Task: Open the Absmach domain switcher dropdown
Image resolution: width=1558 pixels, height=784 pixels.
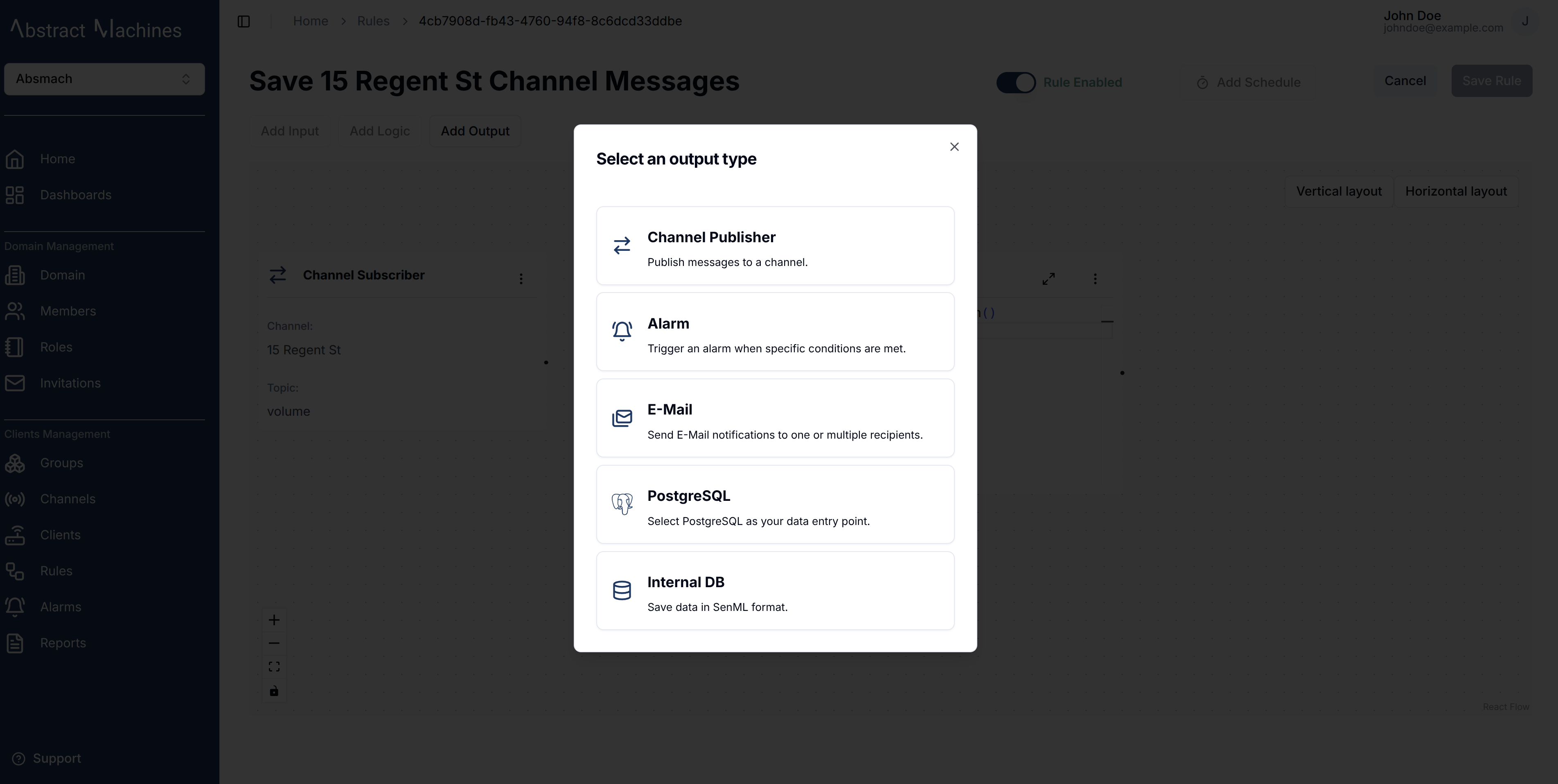Action: click(104, 79)
